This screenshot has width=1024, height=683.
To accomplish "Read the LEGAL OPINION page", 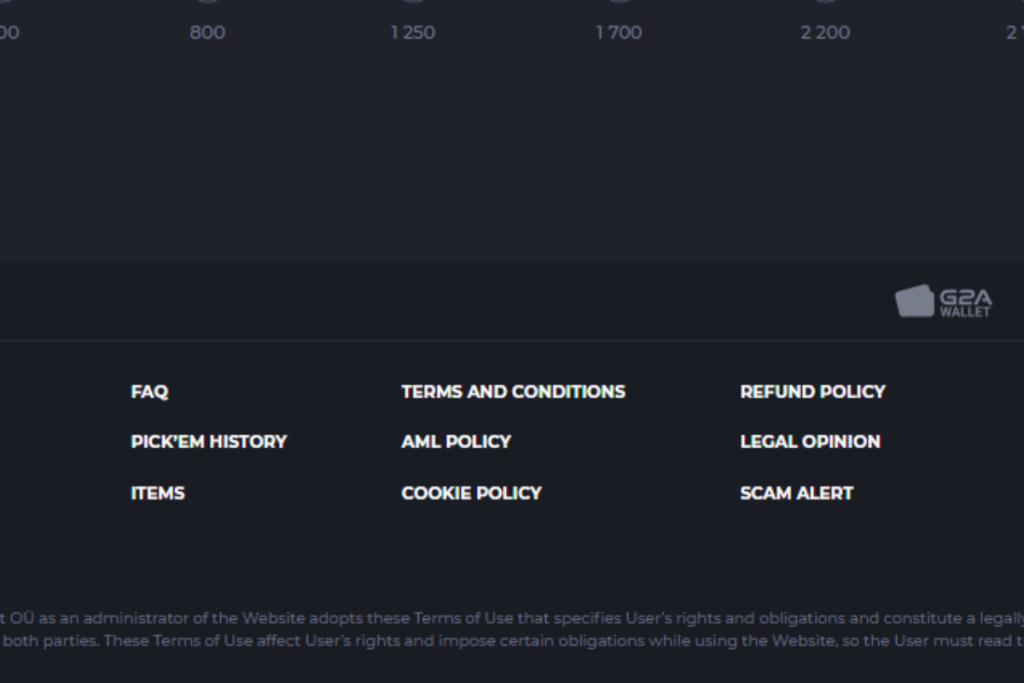I will (x=810, y=442).
